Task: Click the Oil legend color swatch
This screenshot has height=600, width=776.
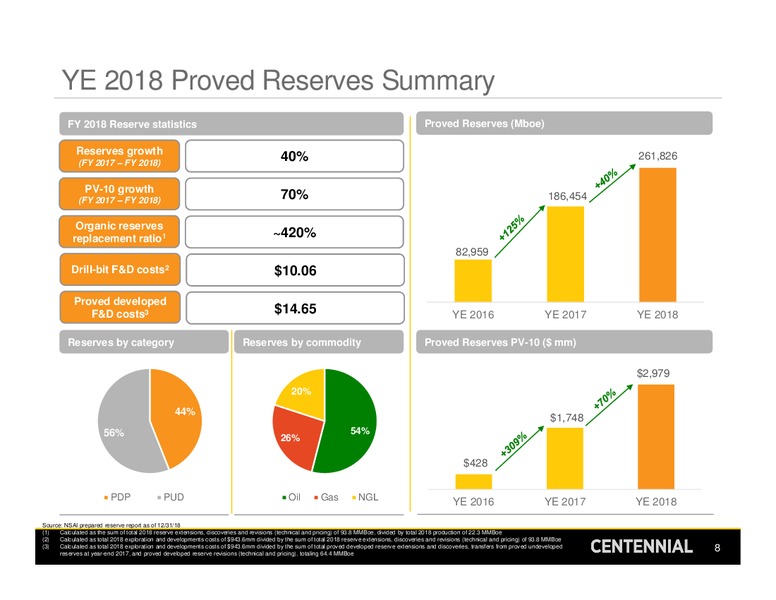Action: coord(284,498)
